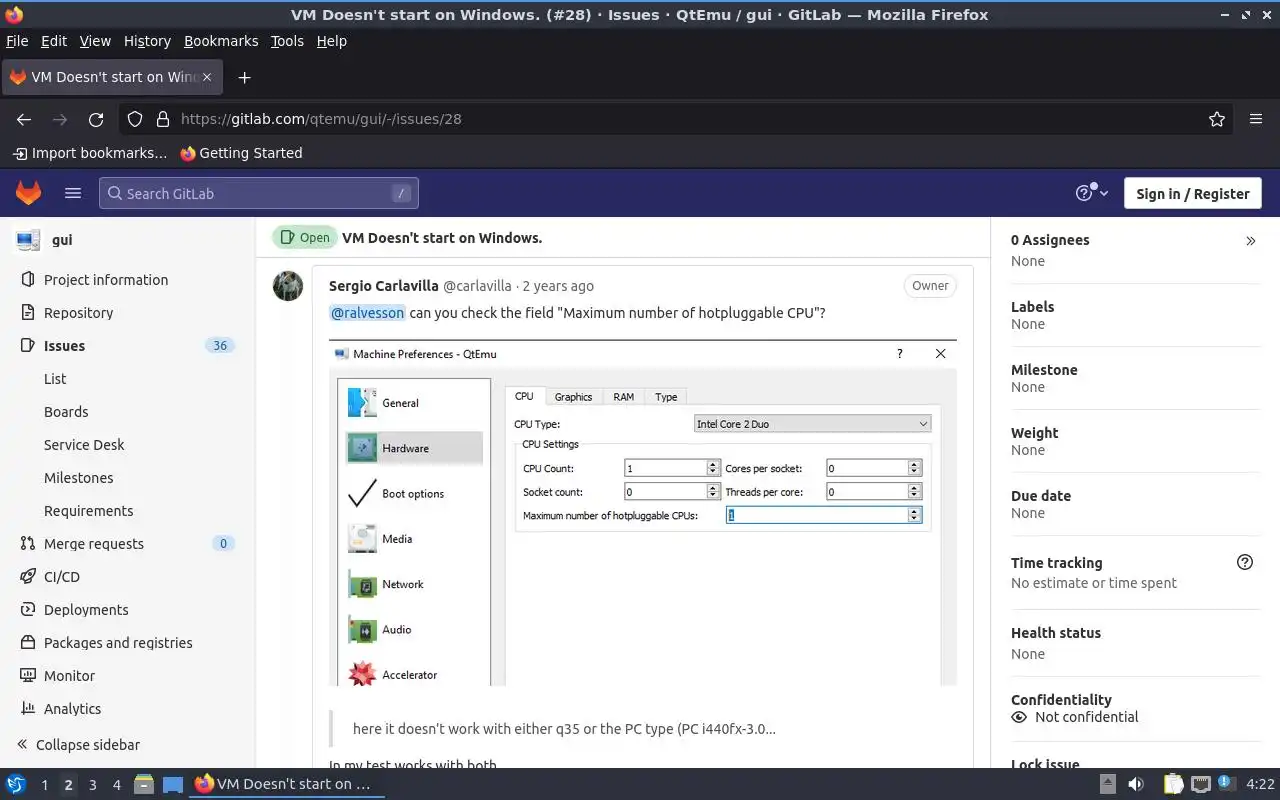Collapse the right sidebar with double-chevron icon
Screen dimensions: 1280x800
[x=1250, y=241]
